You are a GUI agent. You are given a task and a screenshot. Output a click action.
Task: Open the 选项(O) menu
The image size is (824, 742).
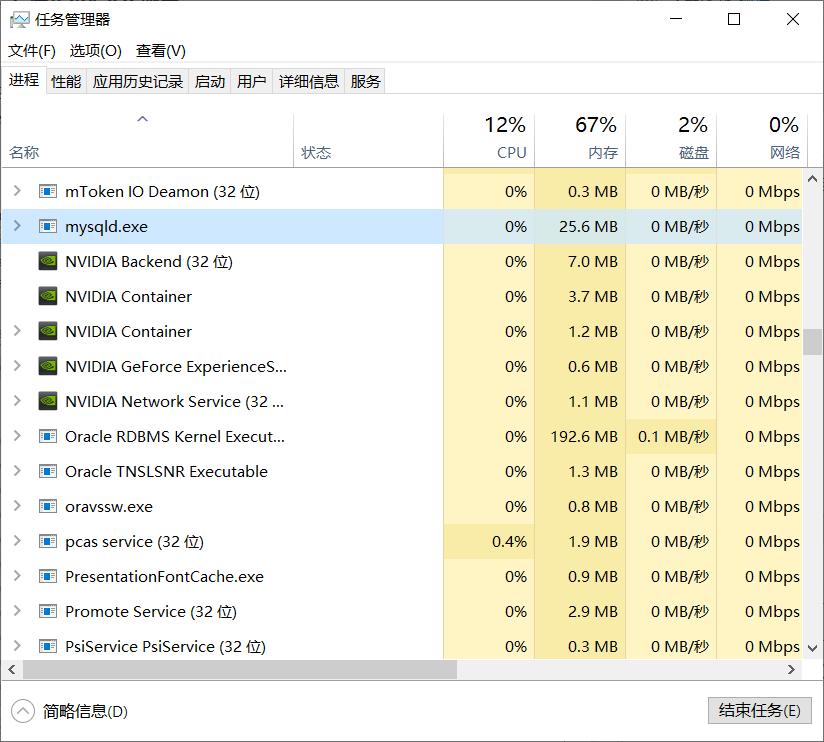tap(96, 51)
